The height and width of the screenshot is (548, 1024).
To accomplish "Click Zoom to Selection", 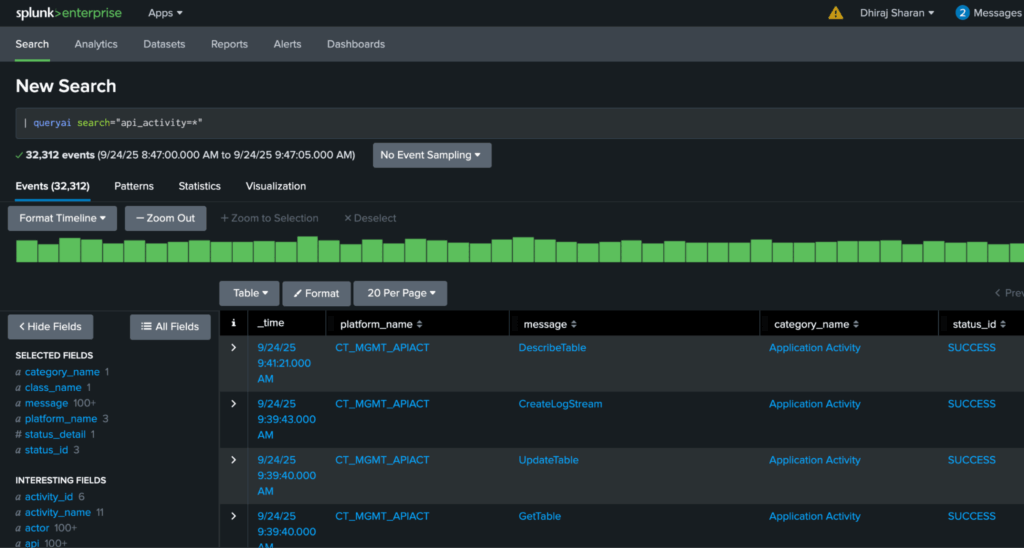I will 269,218.
